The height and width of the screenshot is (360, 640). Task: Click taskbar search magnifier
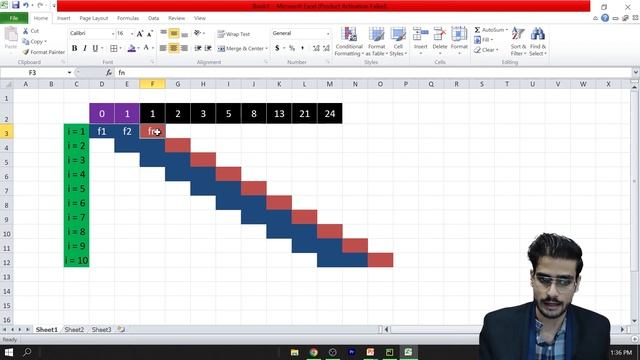27,352
